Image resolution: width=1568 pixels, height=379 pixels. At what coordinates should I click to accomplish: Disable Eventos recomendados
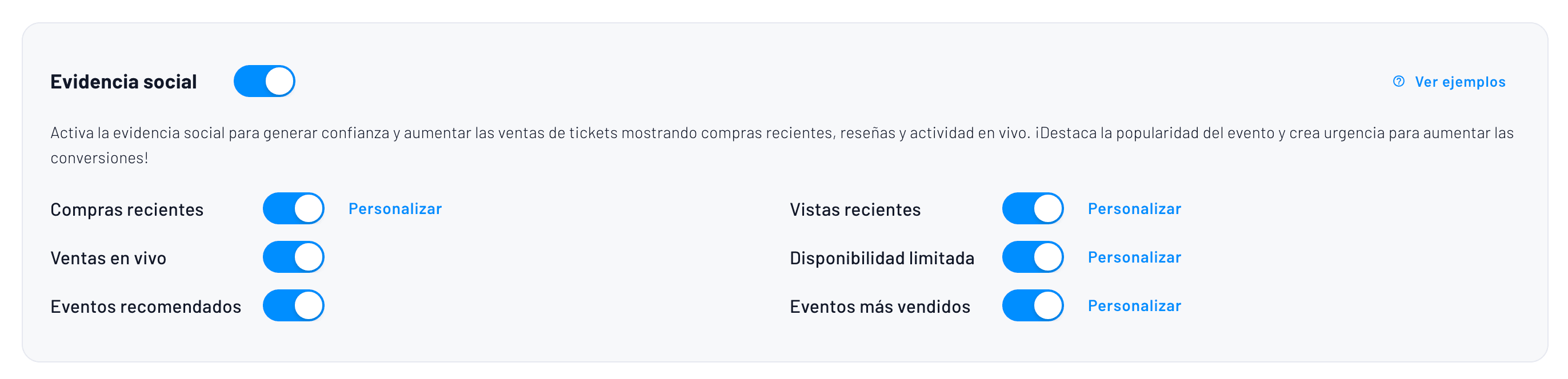click(293, 306)
